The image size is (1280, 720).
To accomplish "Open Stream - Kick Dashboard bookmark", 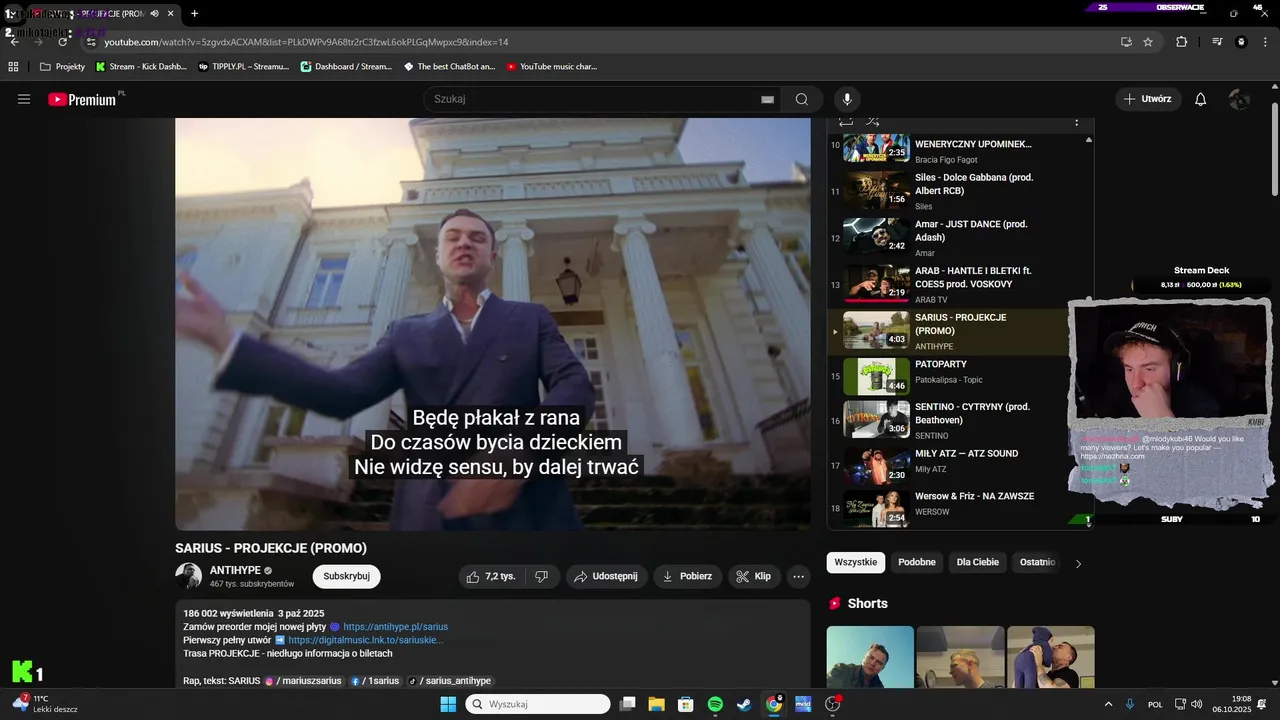I will pyautogui.click(x=141, y=67).
